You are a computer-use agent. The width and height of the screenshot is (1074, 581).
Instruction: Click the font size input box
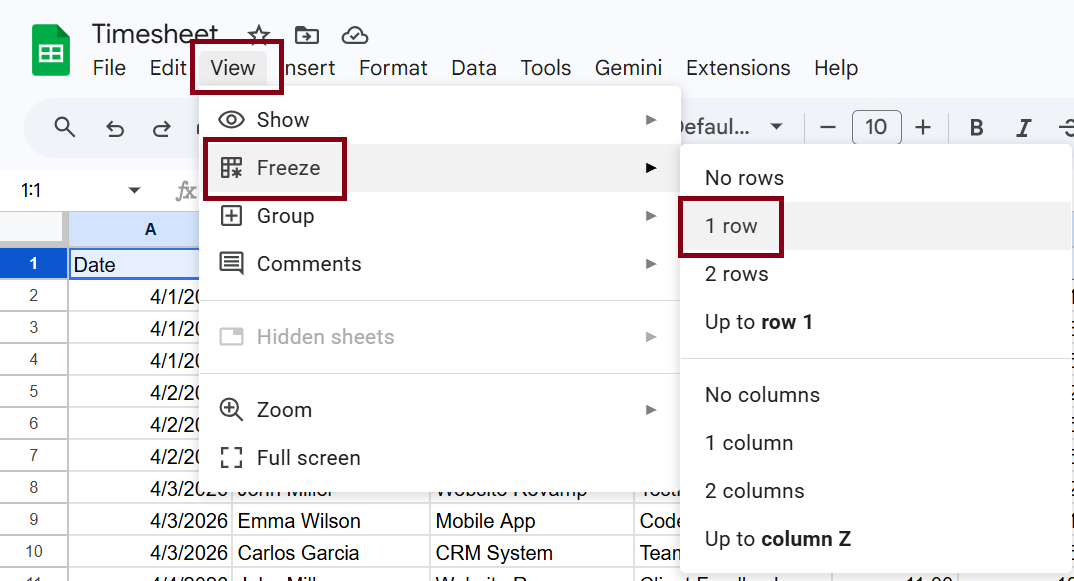tap(876, 127)
